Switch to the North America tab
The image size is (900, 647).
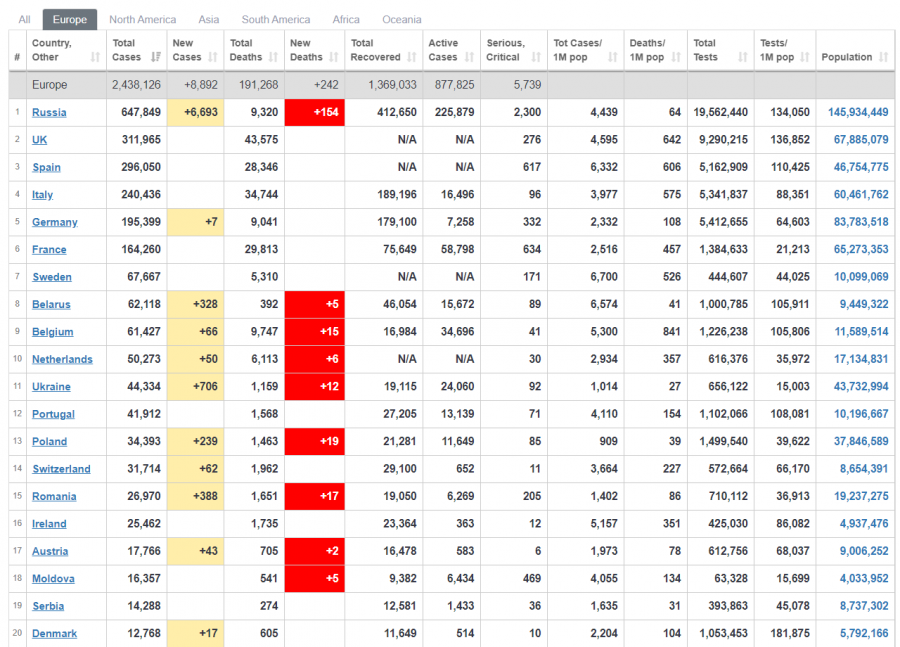[142, 19]
